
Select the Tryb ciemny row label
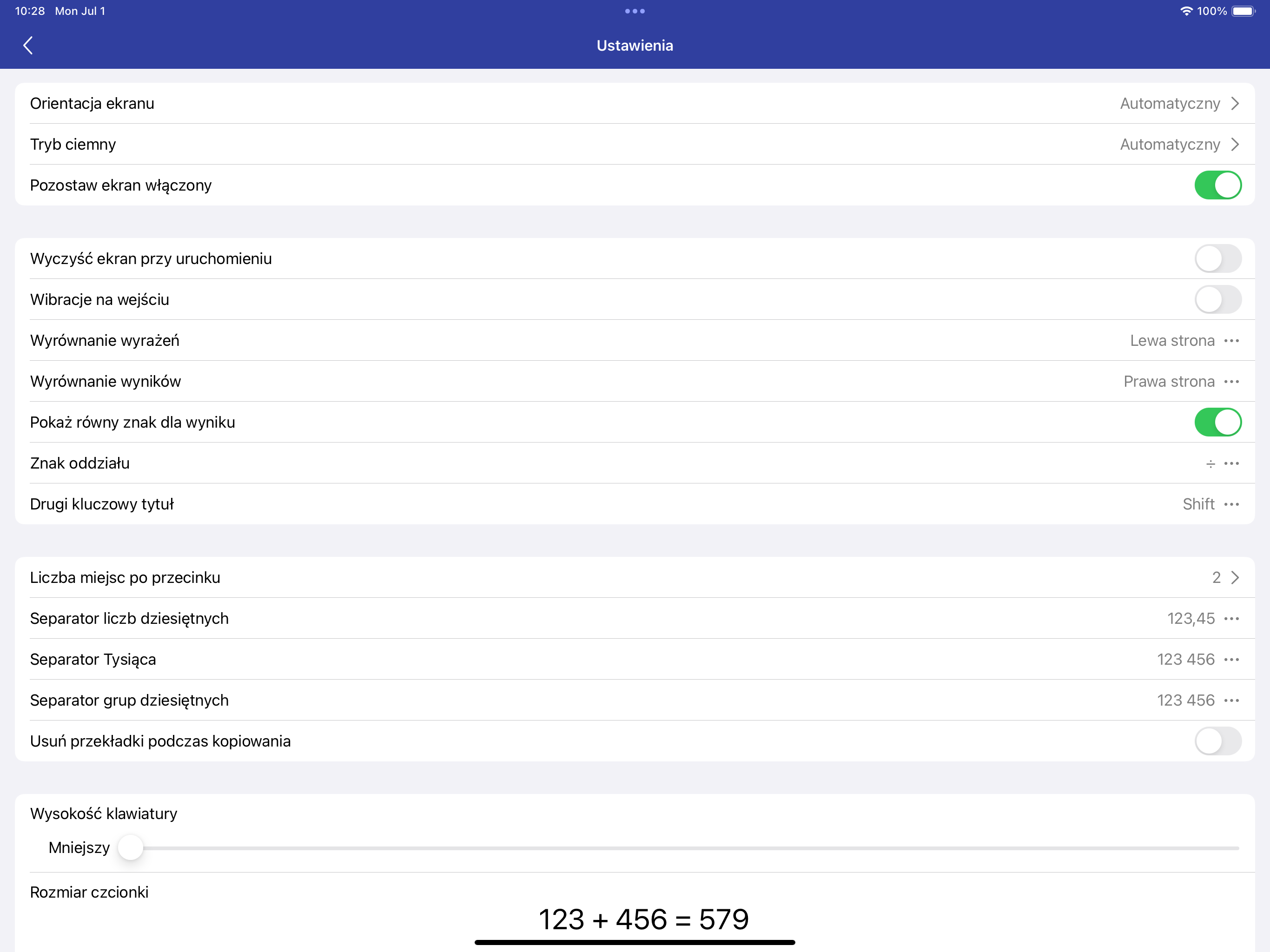73,144
